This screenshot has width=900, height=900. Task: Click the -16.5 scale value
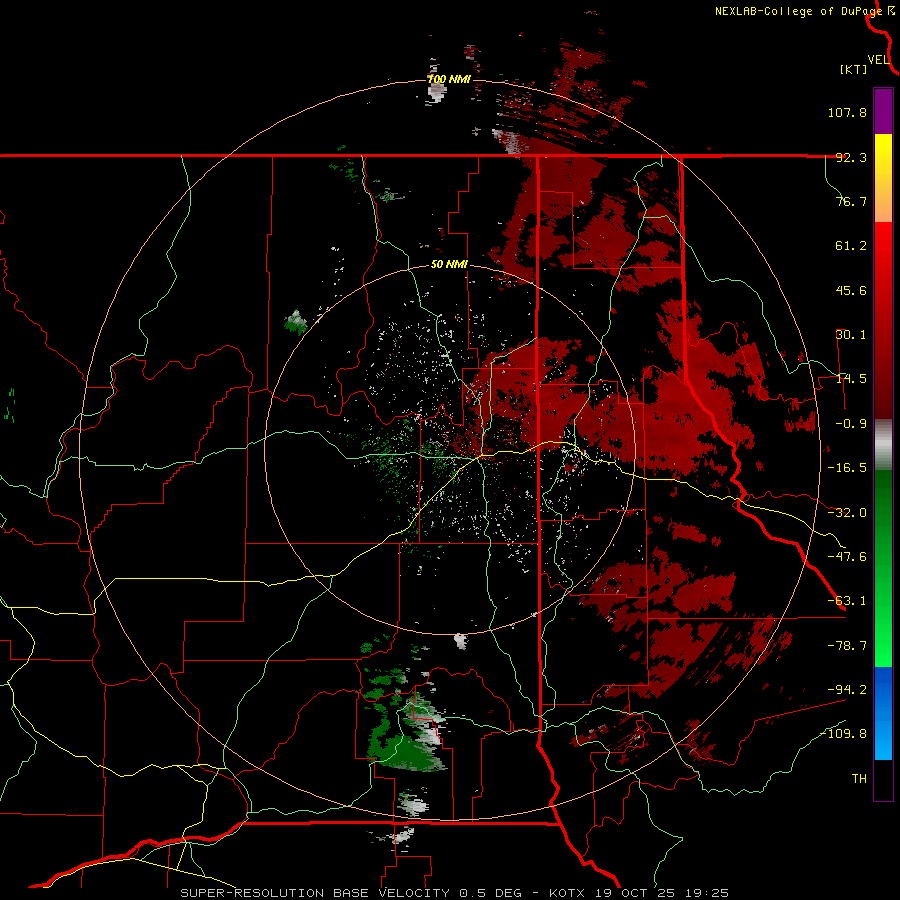tap(847, 468)
